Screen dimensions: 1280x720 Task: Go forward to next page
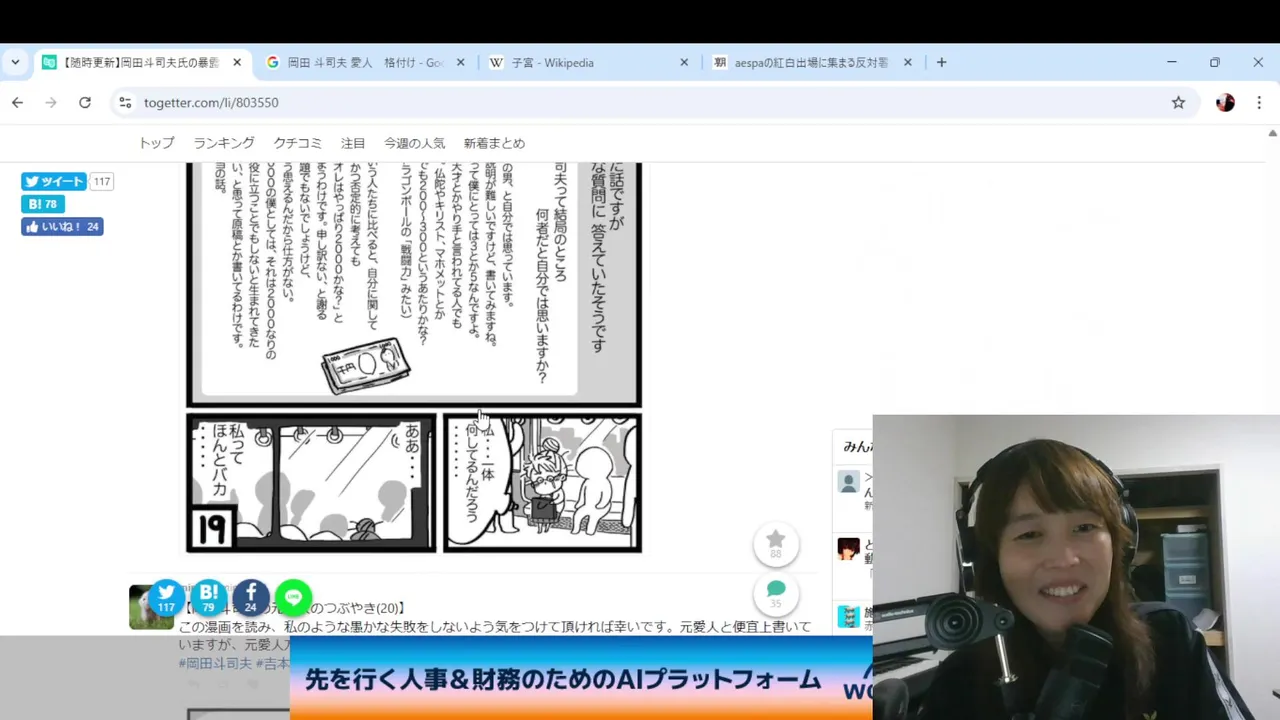[x=51, y=102]
